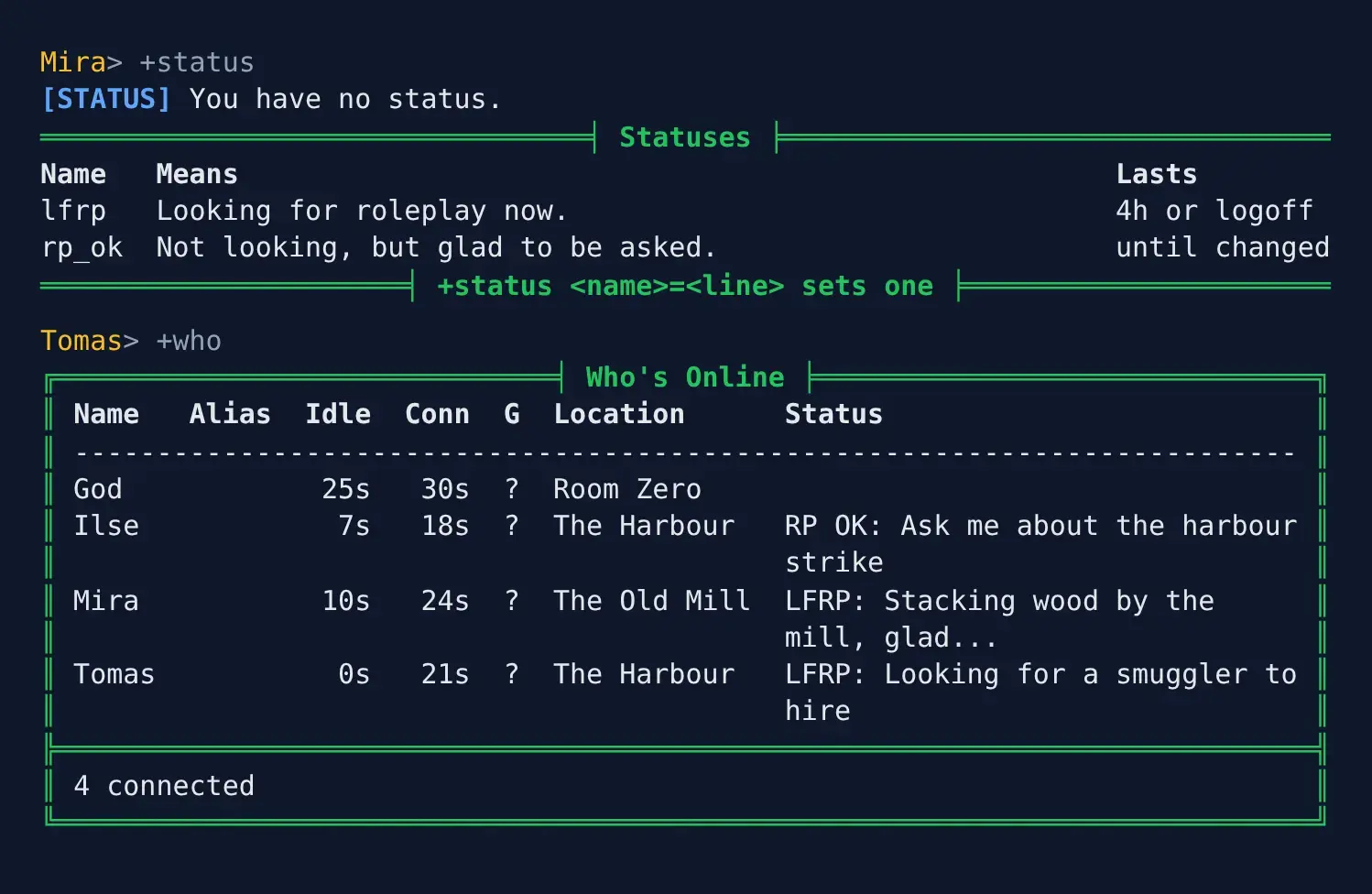Image resolution: width=1372 pixels, height=894 pixels.
Task: Click 'Not looking, but glad to be asked.'
Action: coord(436,247)
